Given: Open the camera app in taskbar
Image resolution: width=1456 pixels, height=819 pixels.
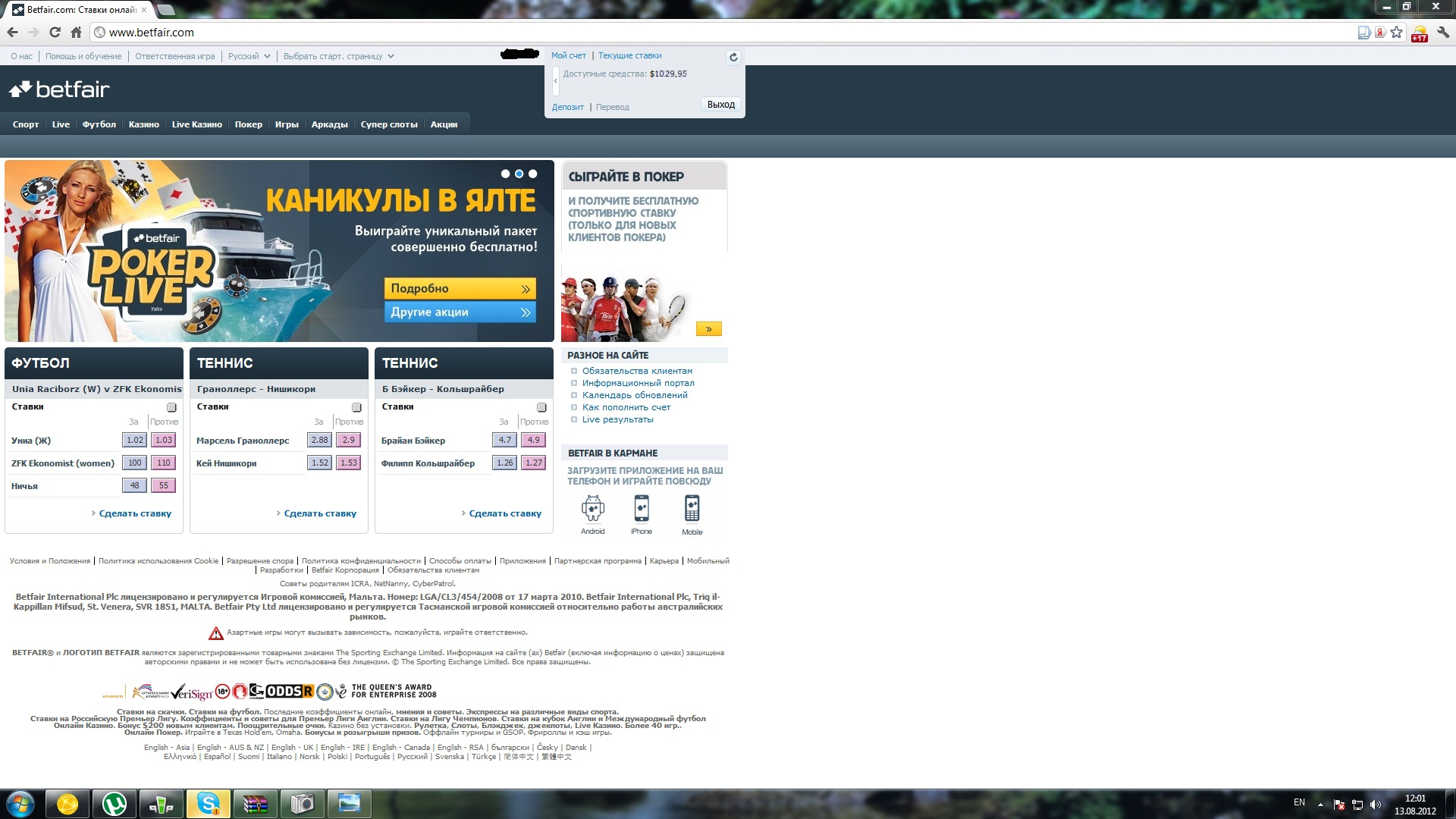Looking at the screenshot, I should (303, 804).
